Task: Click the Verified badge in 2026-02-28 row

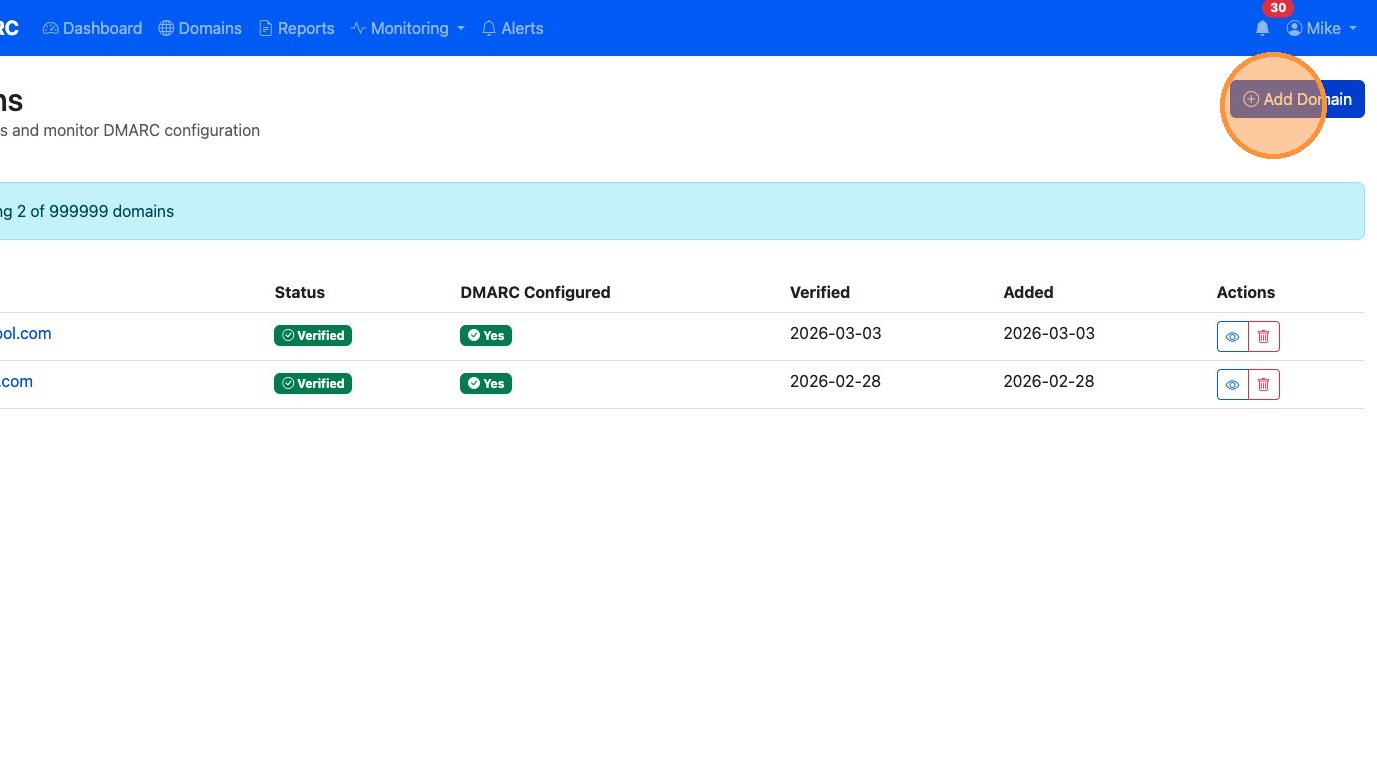Action: [313, 383]
